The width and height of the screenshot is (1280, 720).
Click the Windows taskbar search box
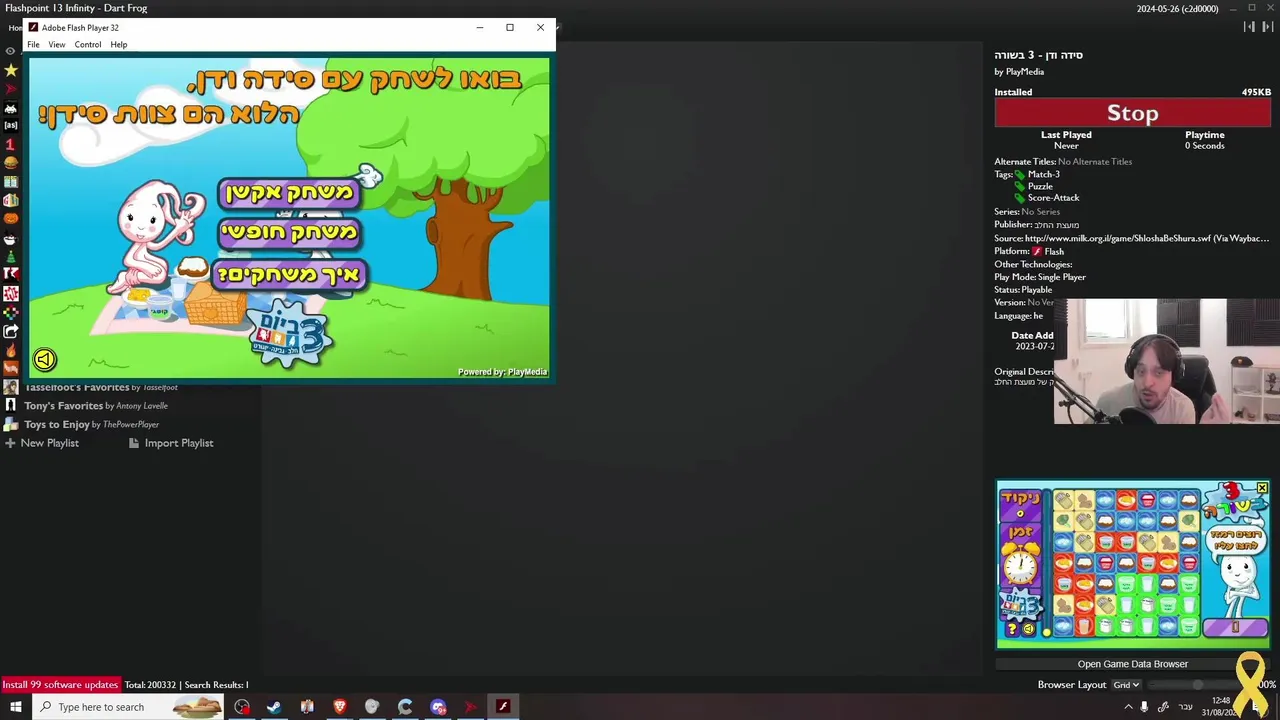click(129, 707)
